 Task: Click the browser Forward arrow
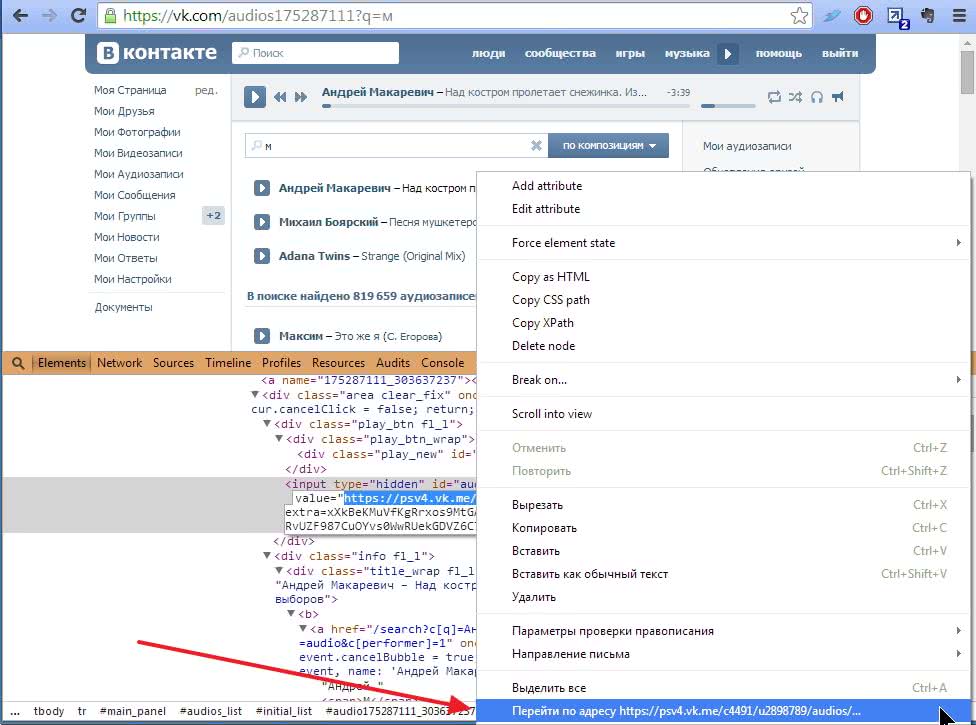(x=49, y=16)
